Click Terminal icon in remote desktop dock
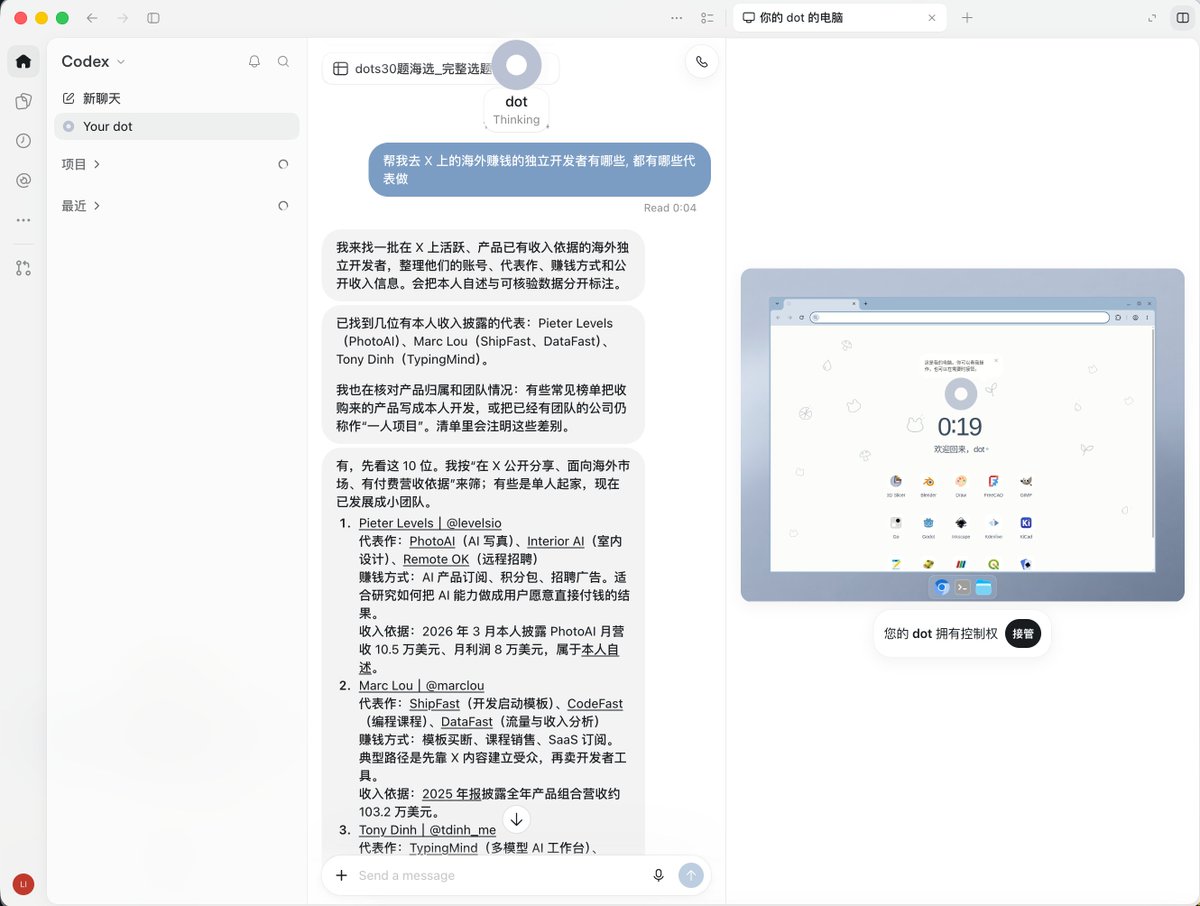 962,587
